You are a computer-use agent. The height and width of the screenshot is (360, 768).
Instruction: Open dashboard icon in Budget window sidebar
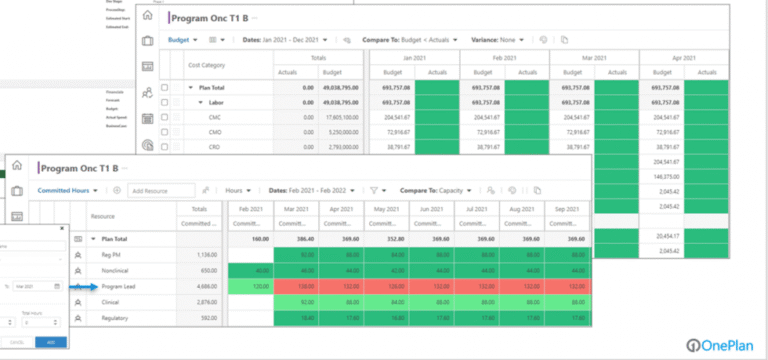click(147, 66)
